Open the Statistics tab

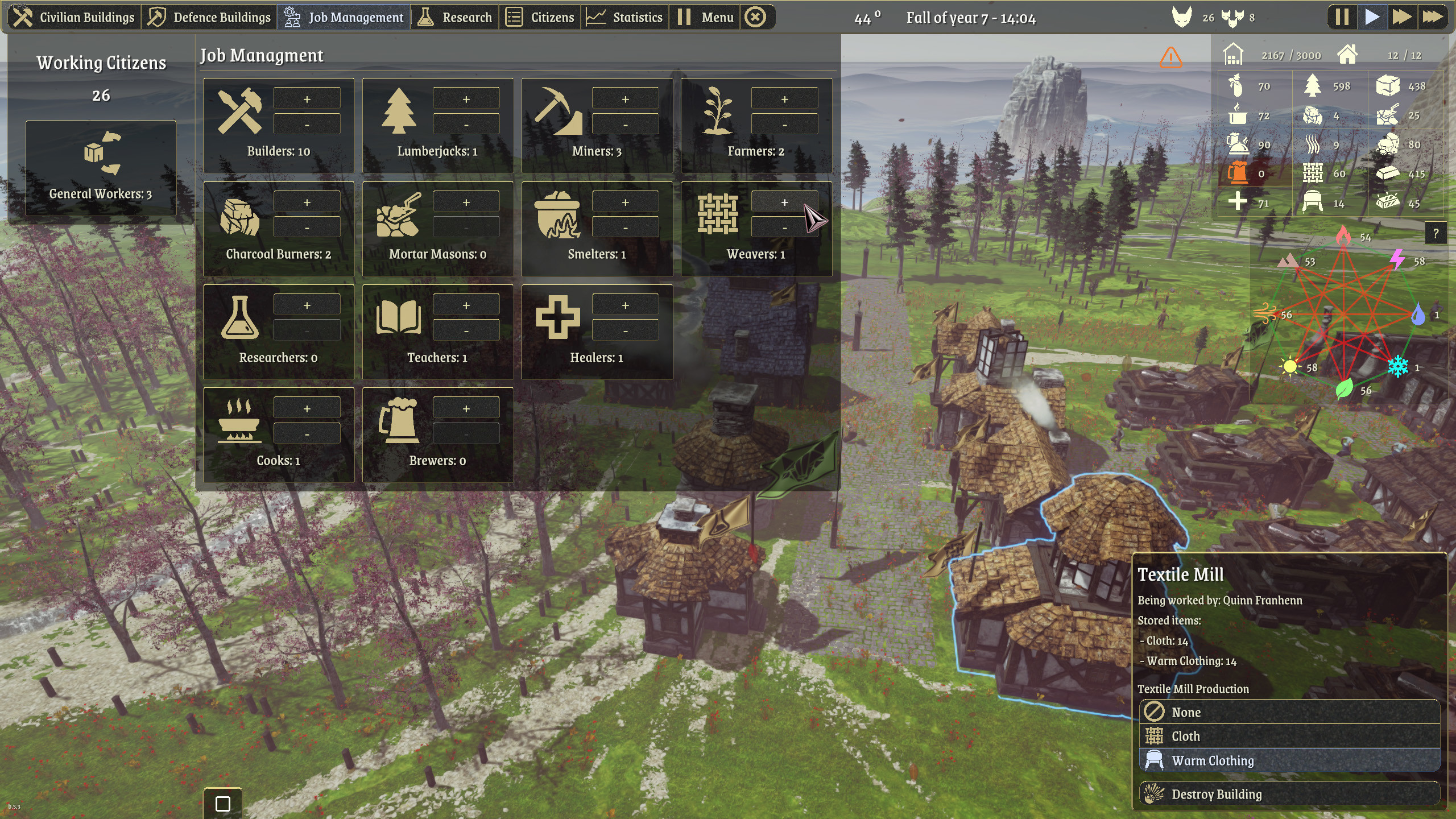pyautogui.click(x=626, y=16)
